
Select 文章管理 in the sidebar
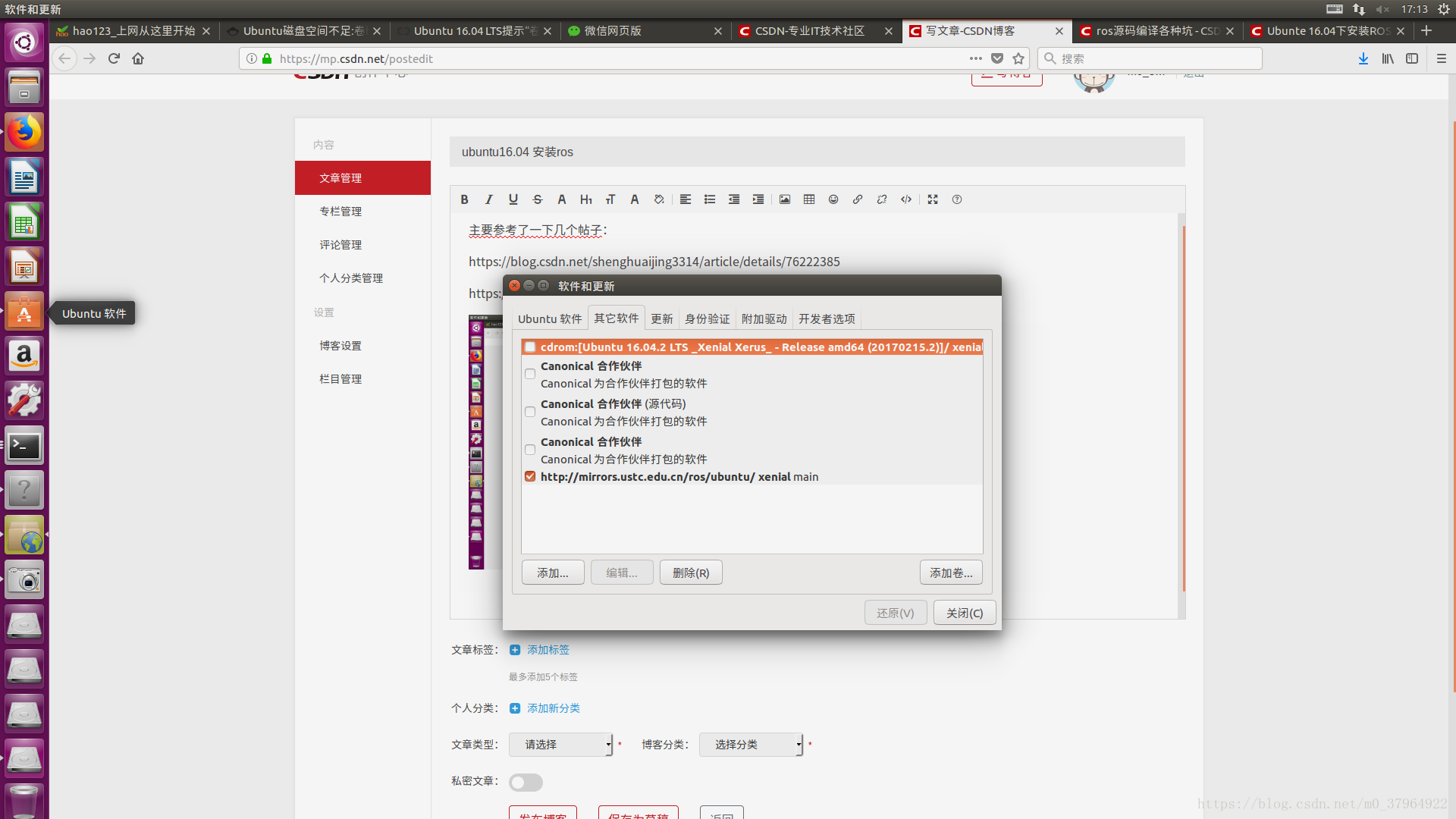point(362,177)
